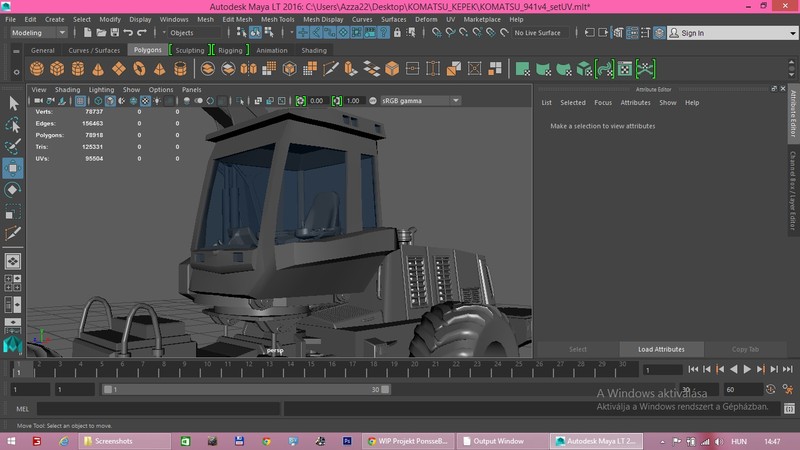
Task: Create a polygon torus from the shelf
Action: [x=139, y=68]
